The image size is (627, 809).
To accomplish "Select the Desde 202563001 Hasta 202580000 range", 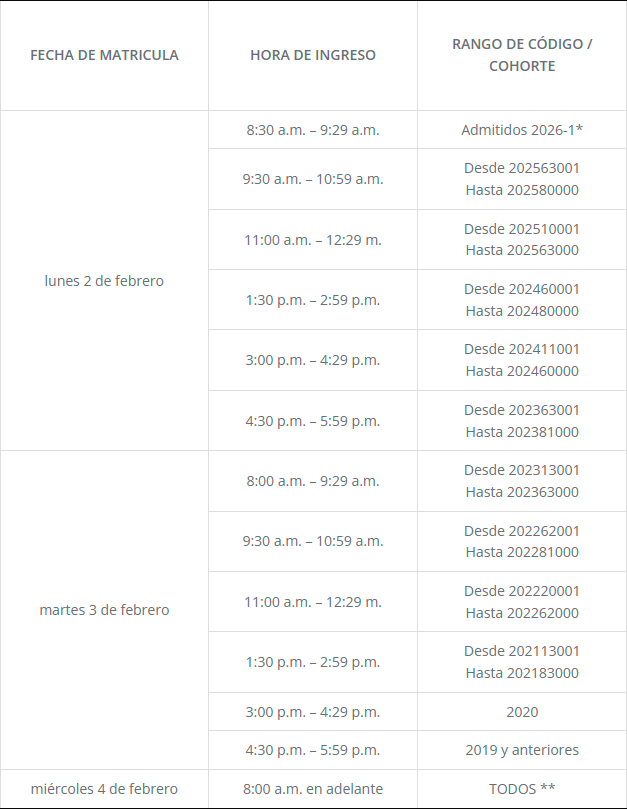I will (x=522, y=179).
